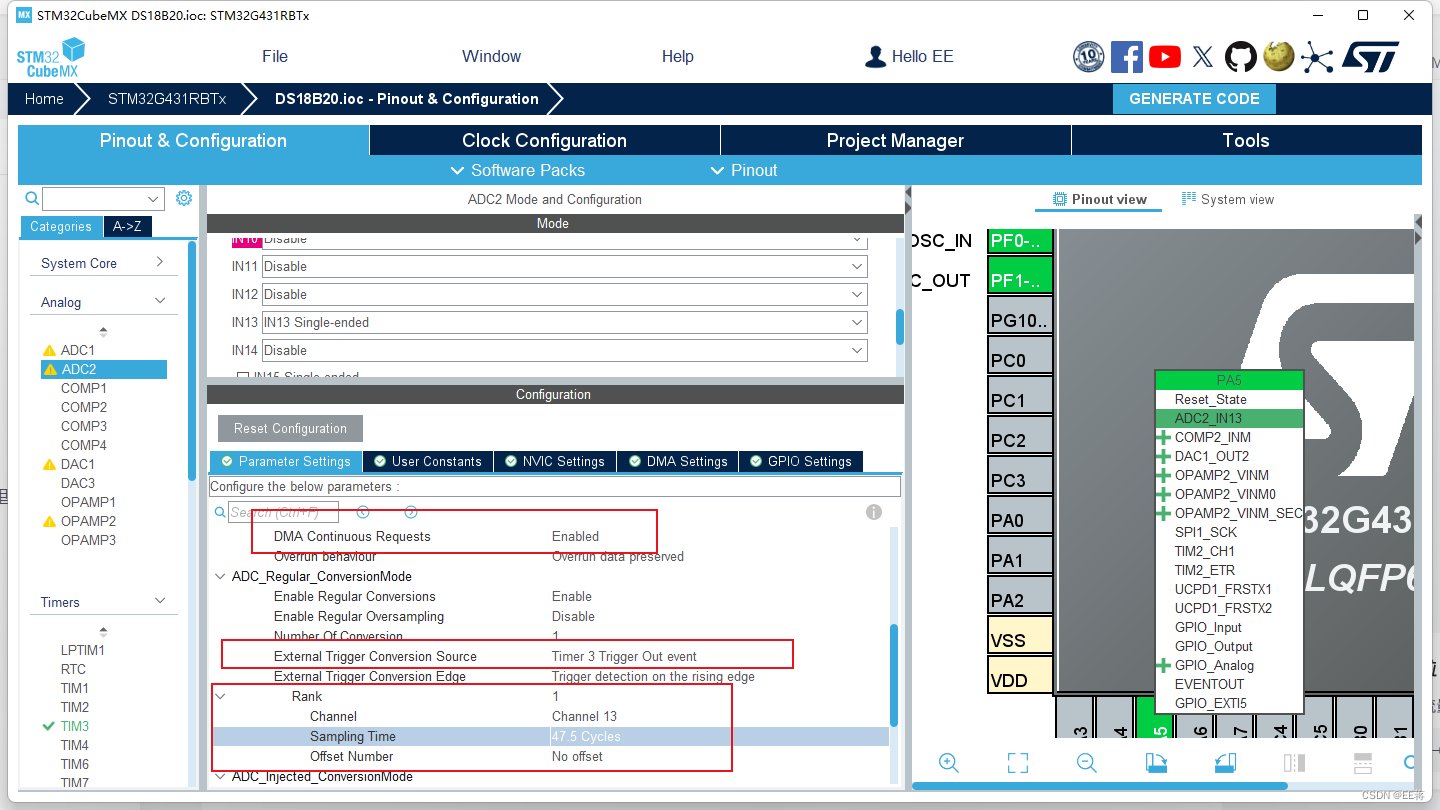The width and height of the screenshot is (1440, 810).
Task: Open the User Constants tab
Action: [x=428, y=461]
